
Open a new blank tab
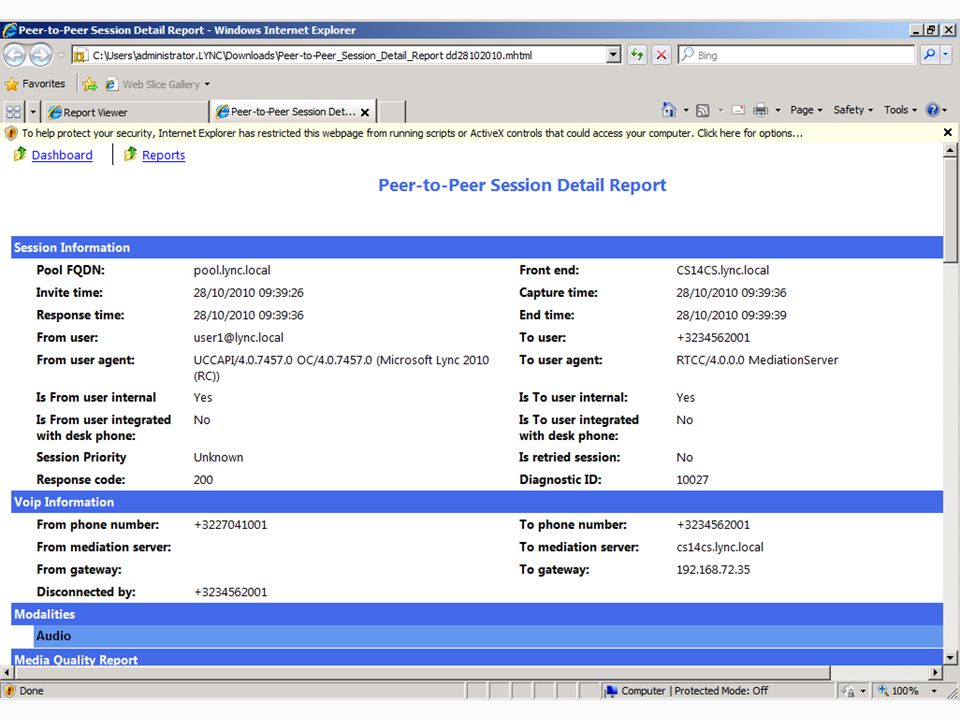pos(392,113)
